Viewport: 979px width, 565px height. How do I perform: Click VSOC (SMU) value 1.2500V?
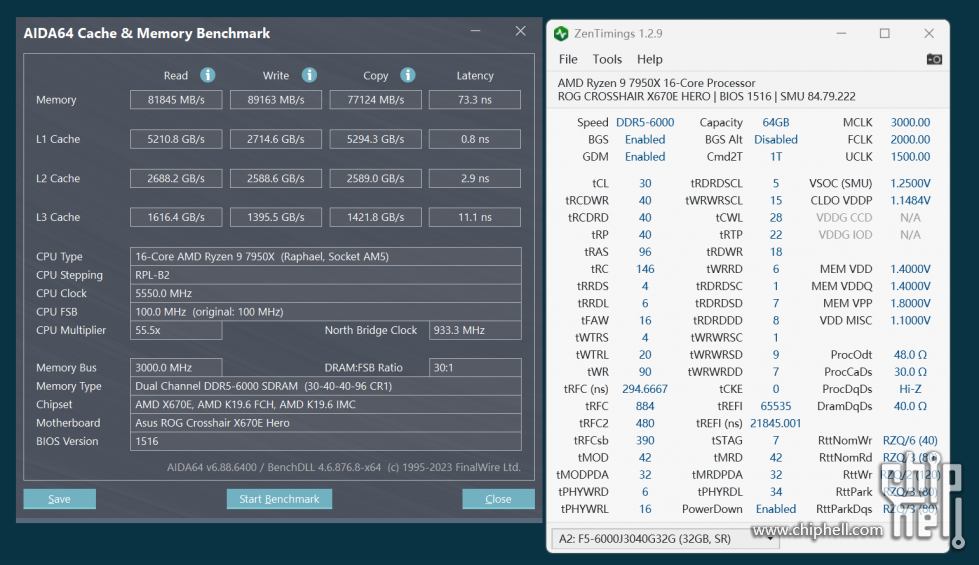(x=910, y=184)
